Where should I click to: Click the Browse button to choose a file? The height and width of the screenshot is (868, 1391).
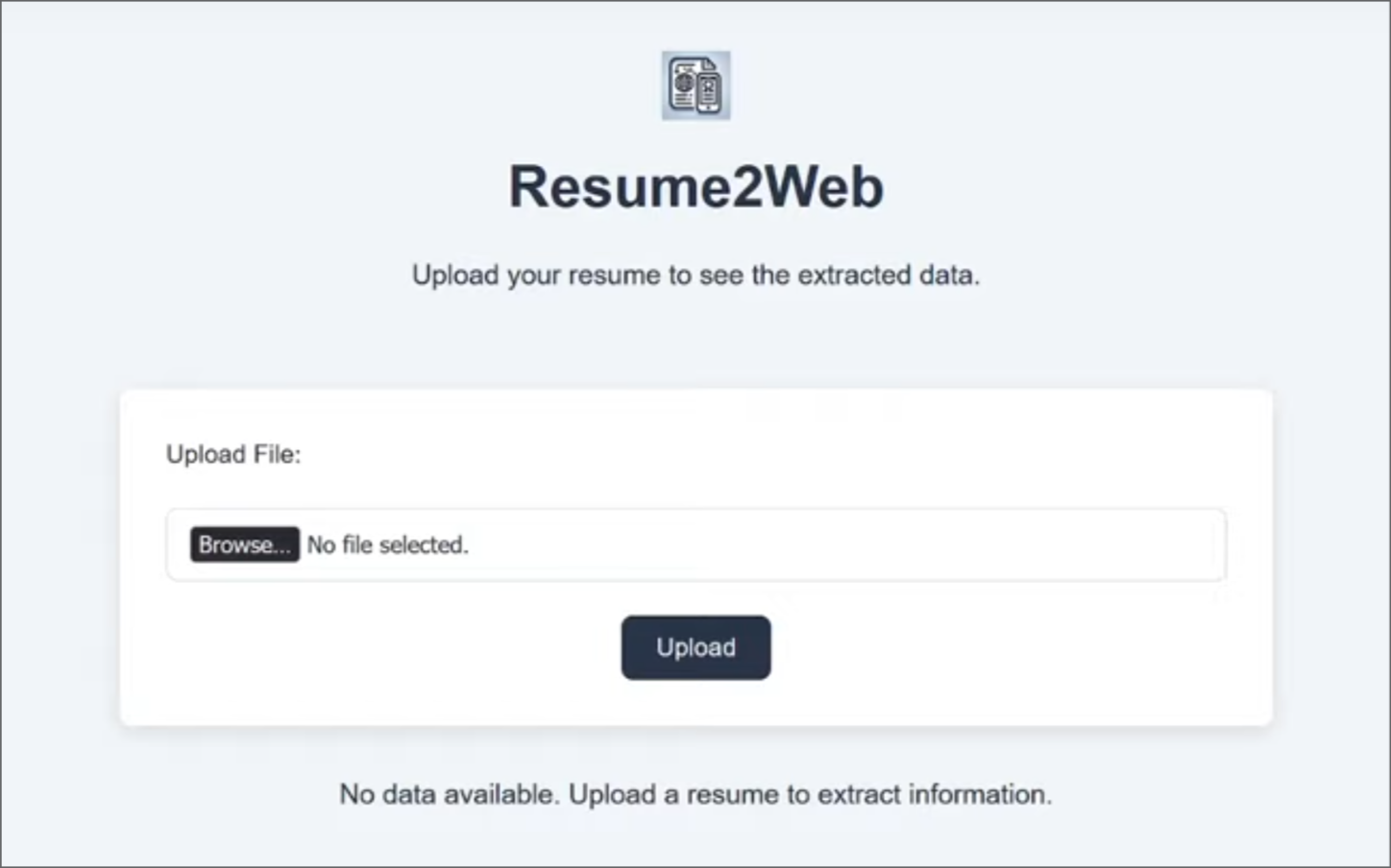pyautogui.click(x=244, y=545)
